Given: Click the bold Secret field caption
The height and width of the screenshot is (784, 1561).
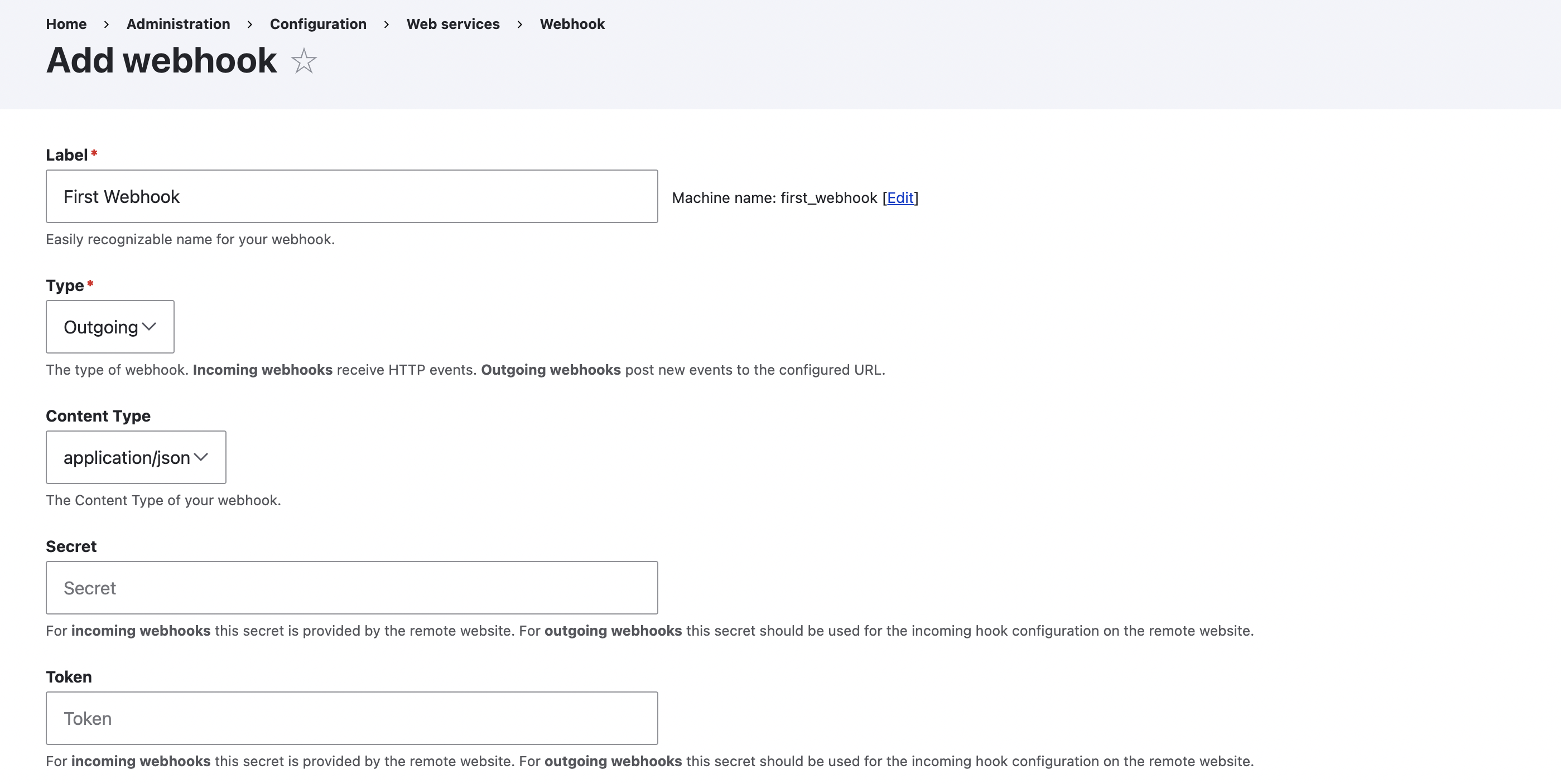Looking at the screenshot, I should tap(71, 546).
